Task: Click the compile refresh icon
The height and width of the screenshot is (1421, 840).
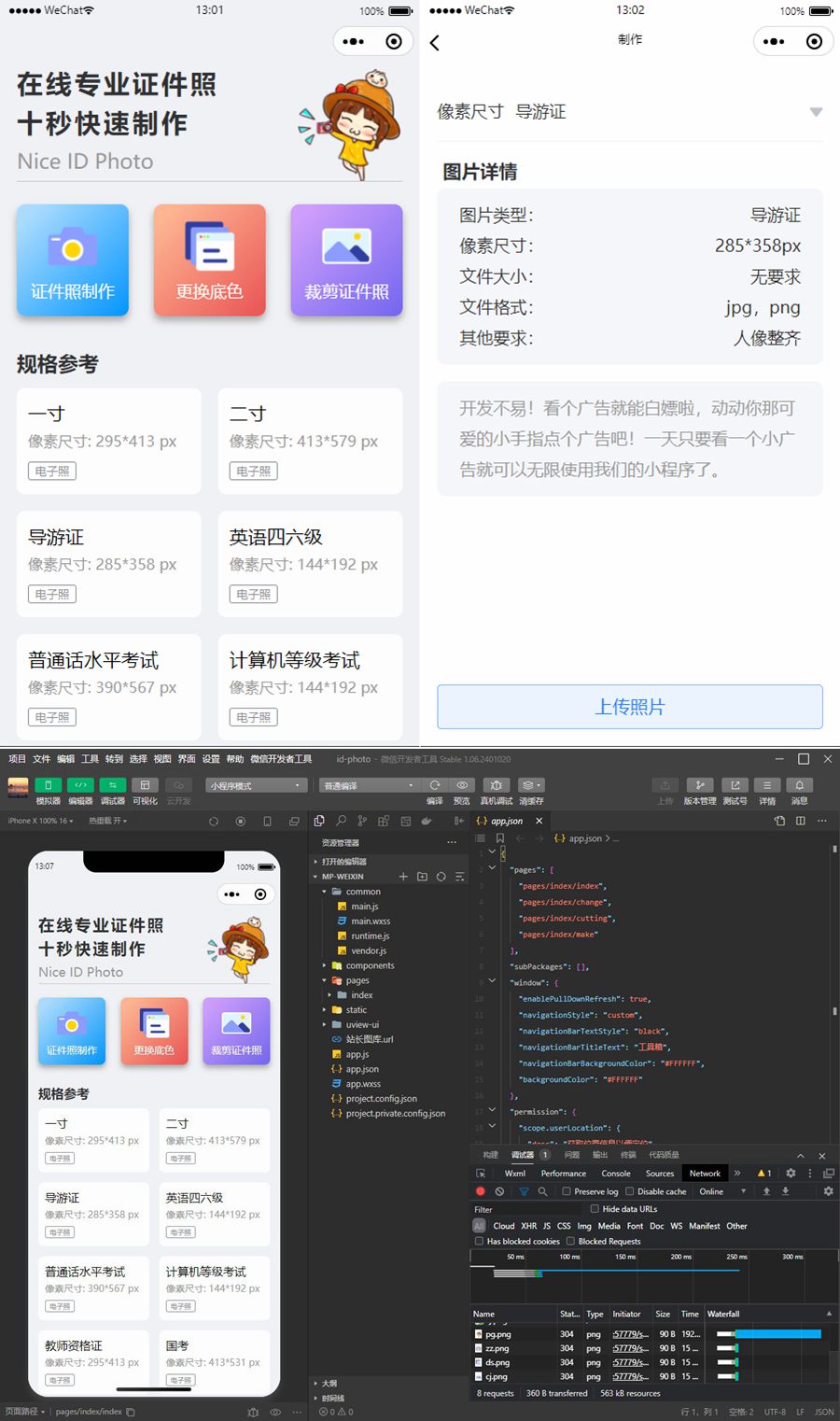Action: pos(435,785)
